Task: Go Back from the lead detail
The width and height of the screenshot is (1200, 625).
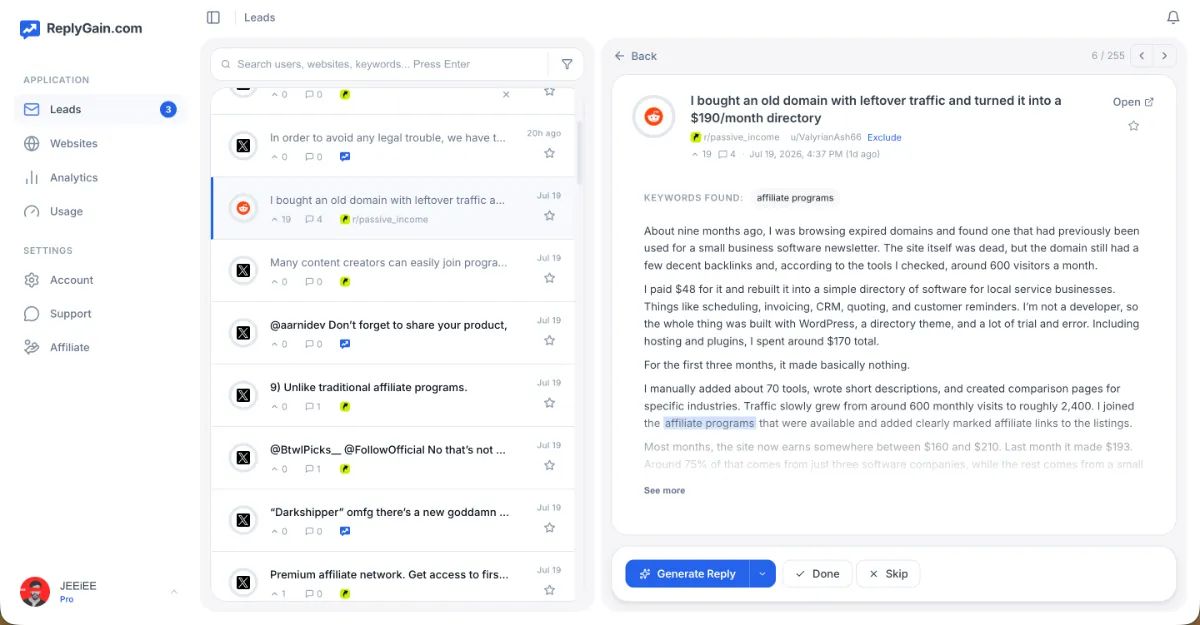Action: click(636, 56)
